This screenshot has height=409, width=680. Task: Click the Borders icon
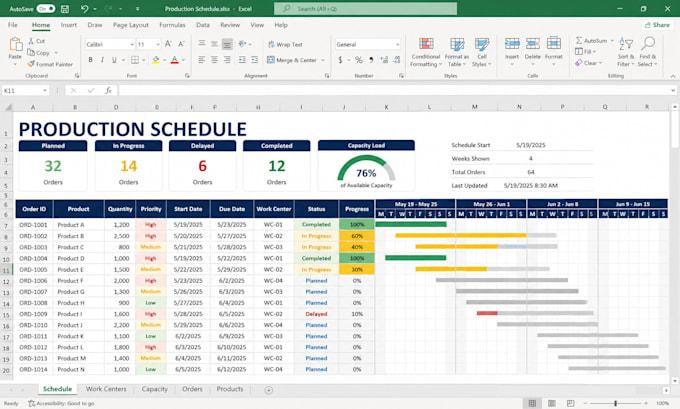pyautogui.click(x=135, y=60)
